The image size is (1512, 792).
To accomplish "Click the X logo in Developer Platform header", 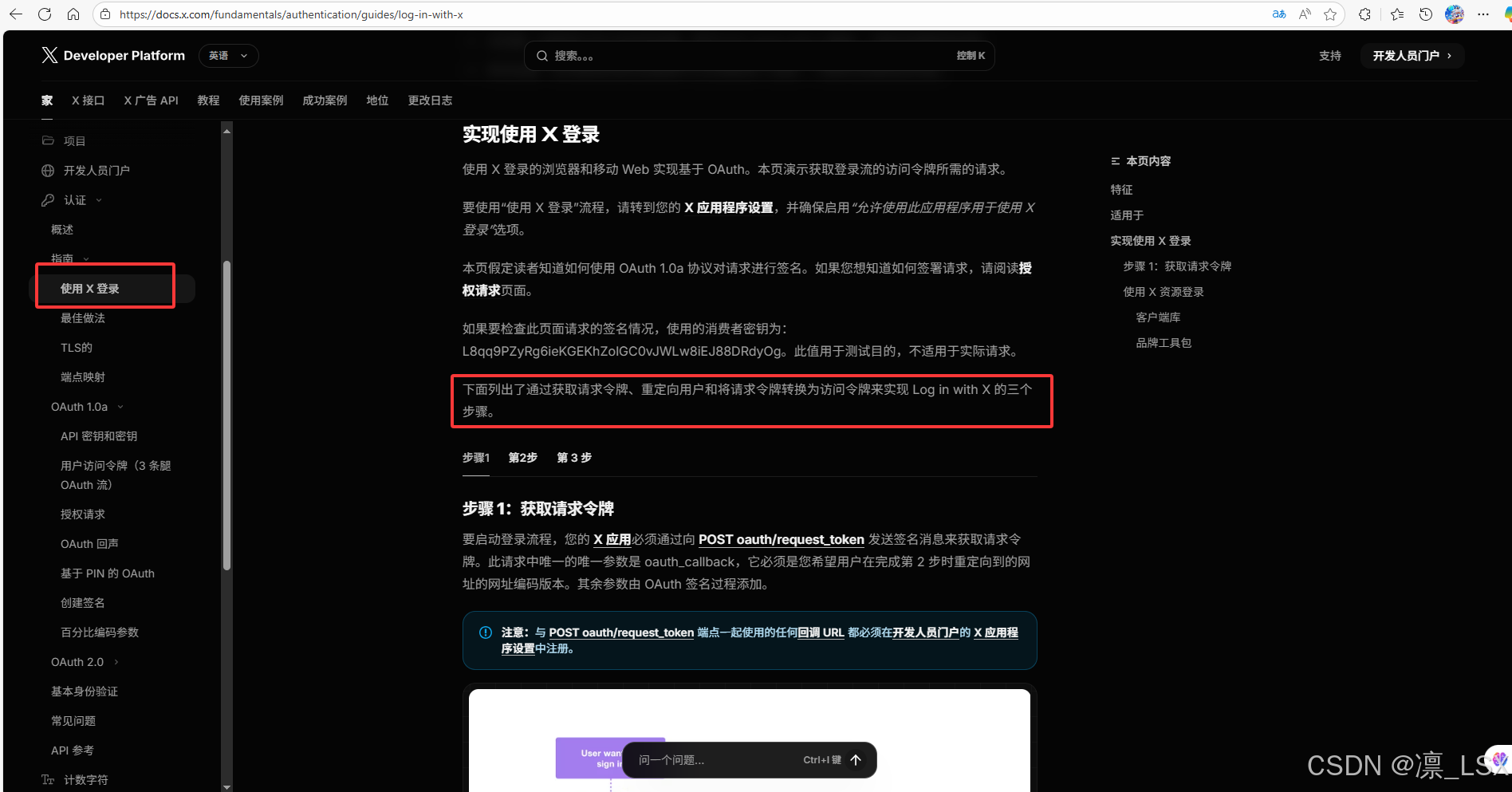I will point(49,55).
